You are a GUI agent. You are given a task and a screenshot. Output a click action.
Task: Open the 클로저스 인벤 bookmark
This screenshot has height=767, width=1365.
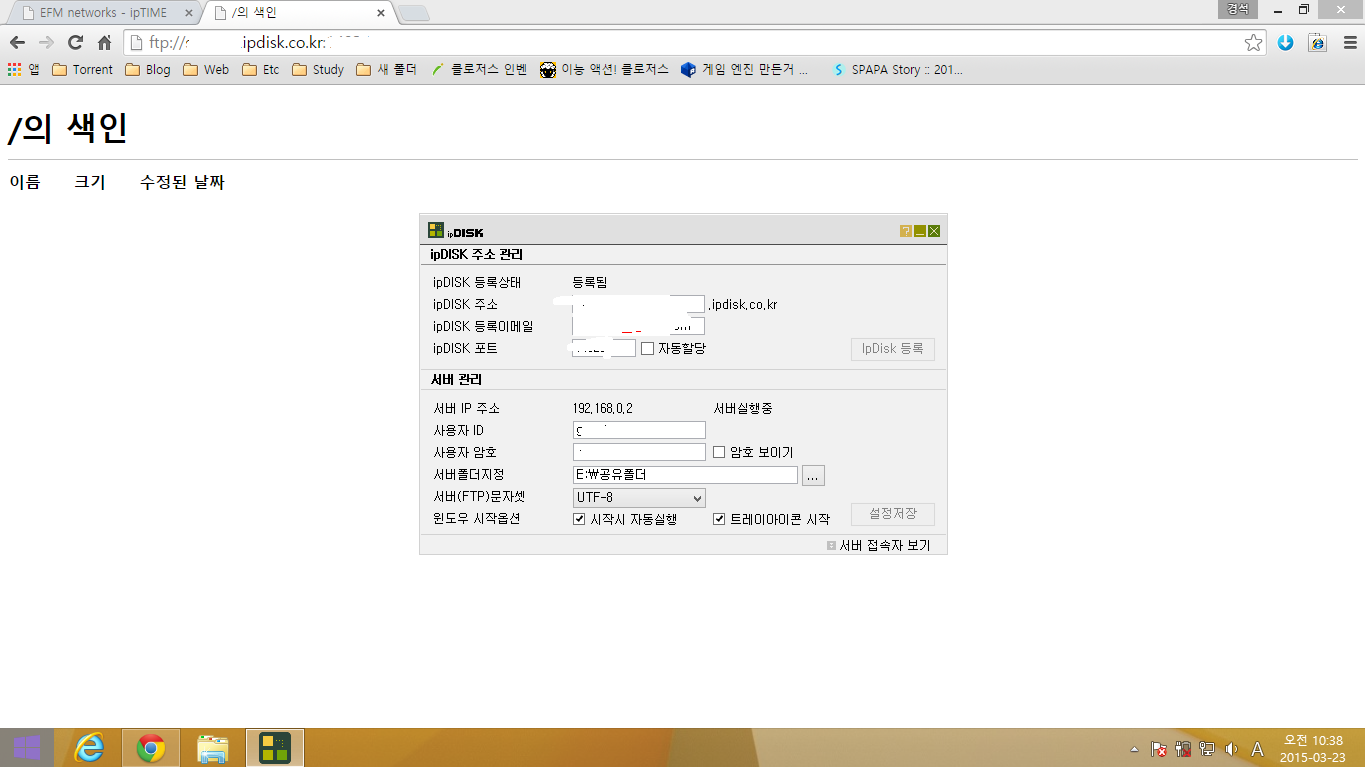[x=479, y=70]
